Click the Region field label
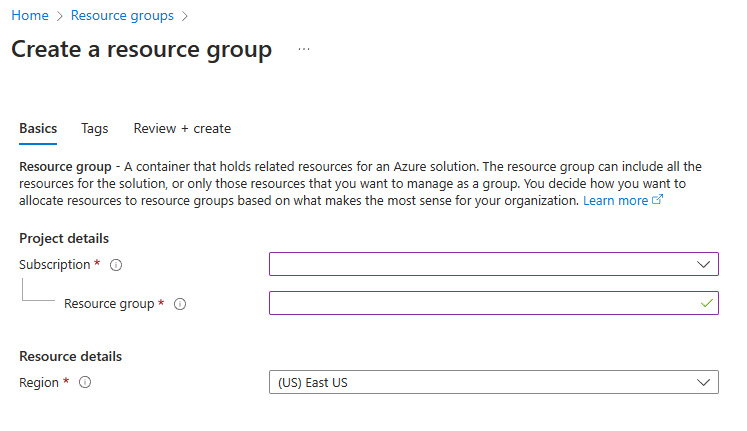 (40, 383)
